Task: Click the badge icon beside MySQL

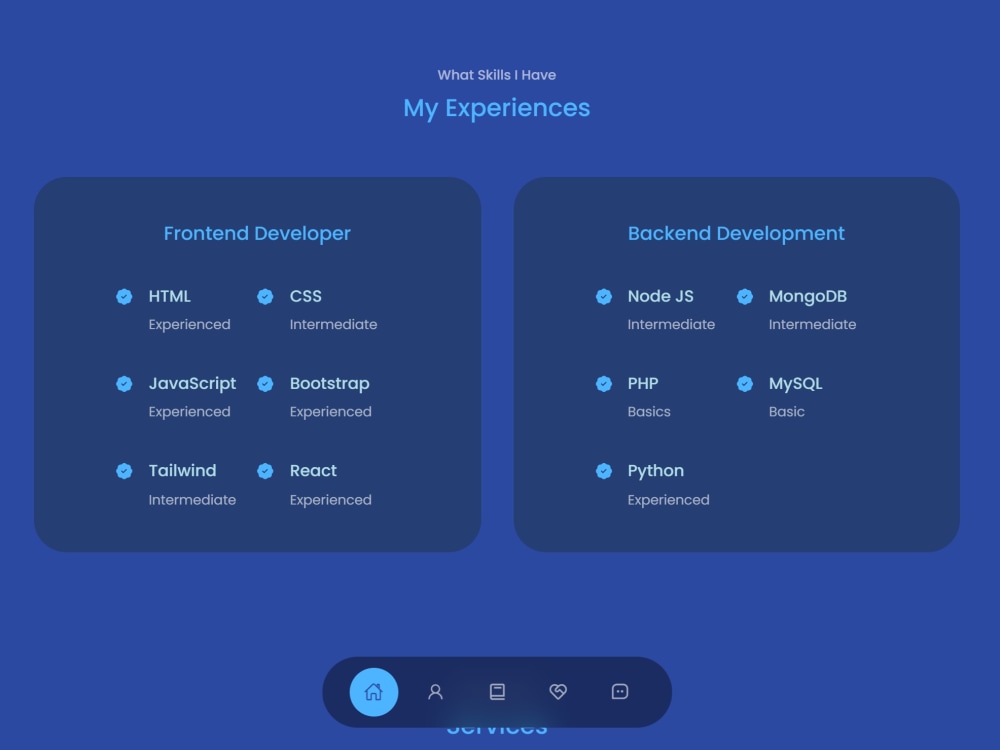Action: [745, 383]
